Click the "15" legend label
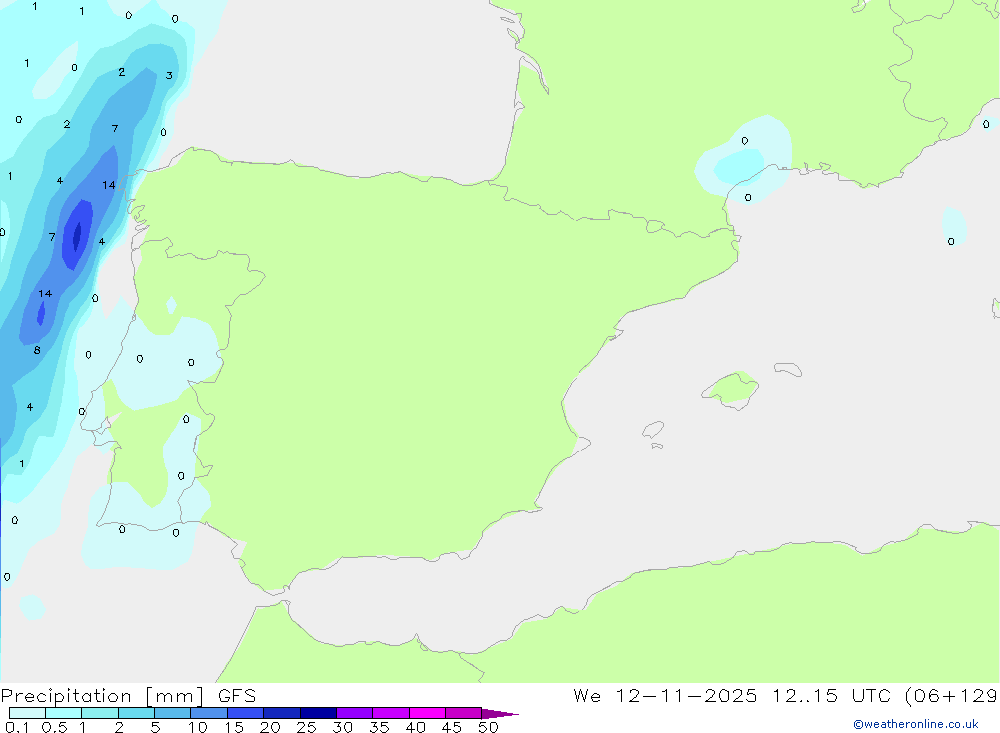1000x733 pixels. pyautogui.click(x=234, y=727)
